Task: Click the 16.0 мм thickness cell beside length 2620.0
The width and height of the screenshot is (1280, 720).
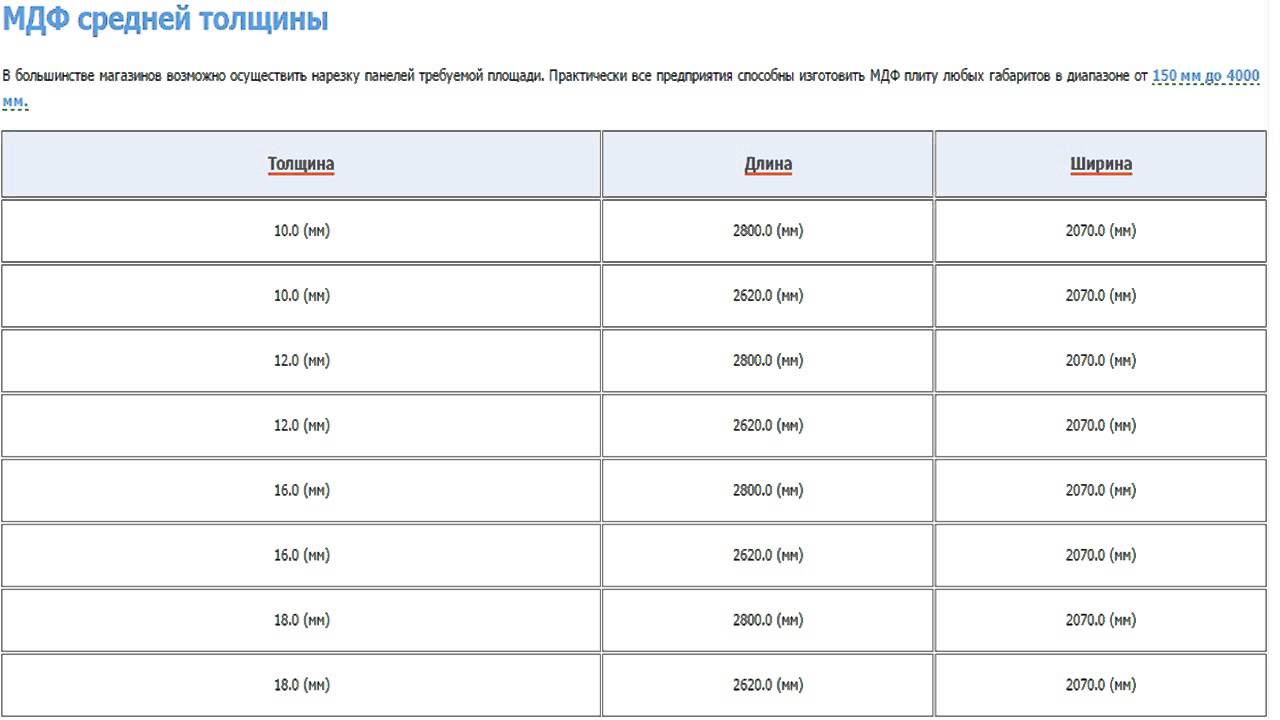Action: tap(301, 556)
